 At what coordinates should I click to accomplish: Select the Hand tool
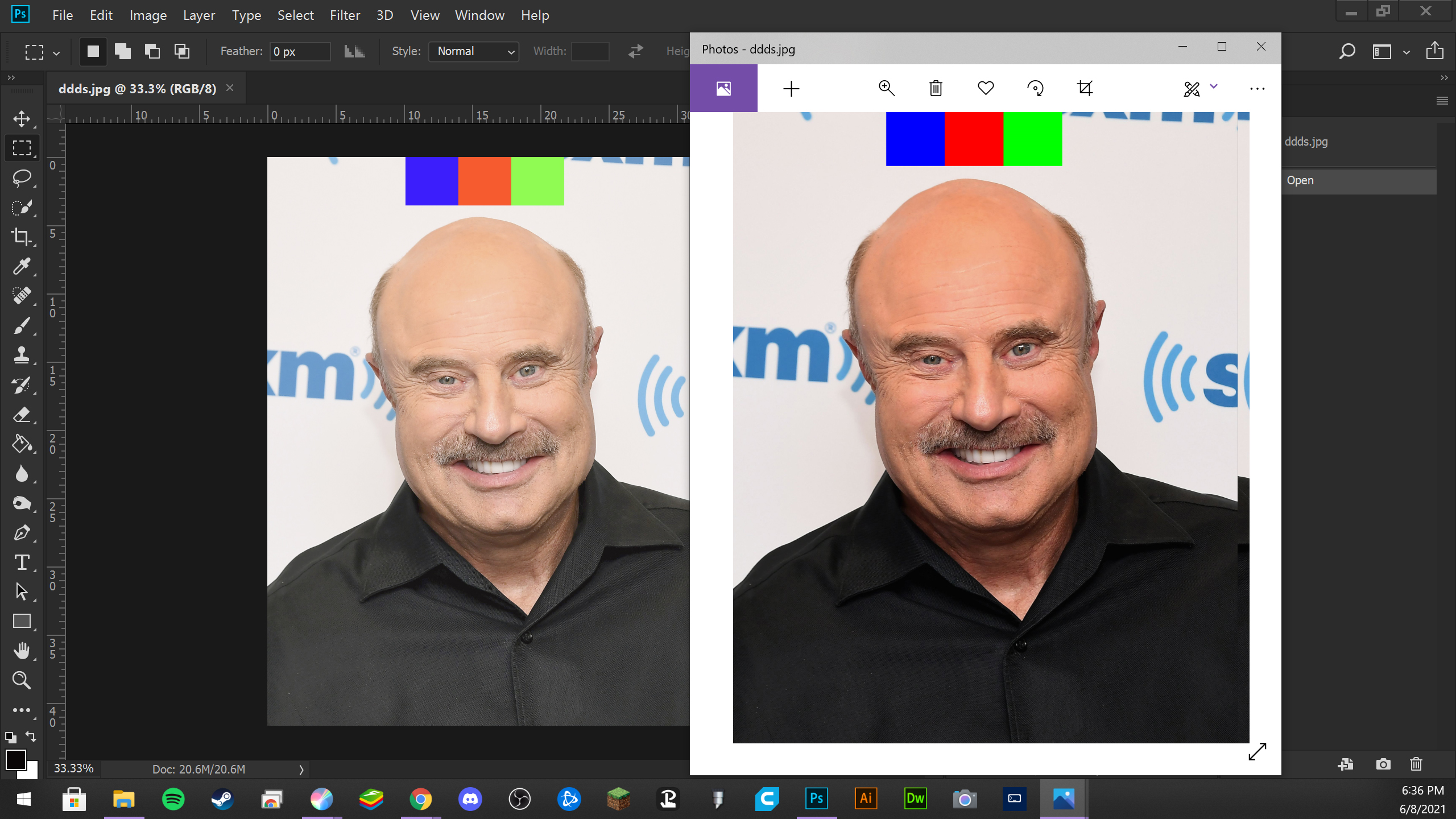pyautogui.click(x=22, y=651)
